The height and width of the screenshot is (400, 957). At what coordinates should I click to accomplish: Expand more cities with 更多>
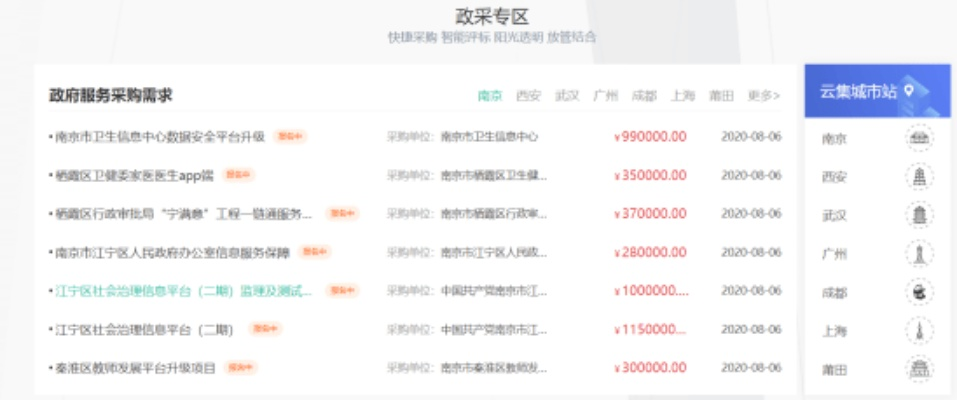click(x=764, y=96)
